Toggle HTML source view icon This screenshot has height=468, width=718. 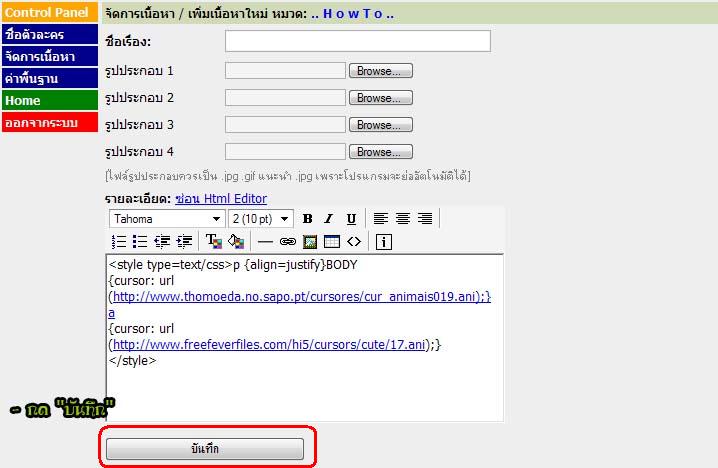[x=354, y=241]
